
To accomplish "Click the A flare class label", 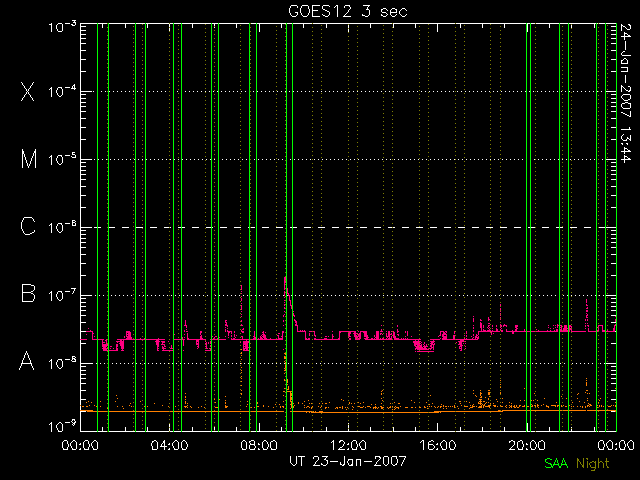I will click(x=27, y=361).
